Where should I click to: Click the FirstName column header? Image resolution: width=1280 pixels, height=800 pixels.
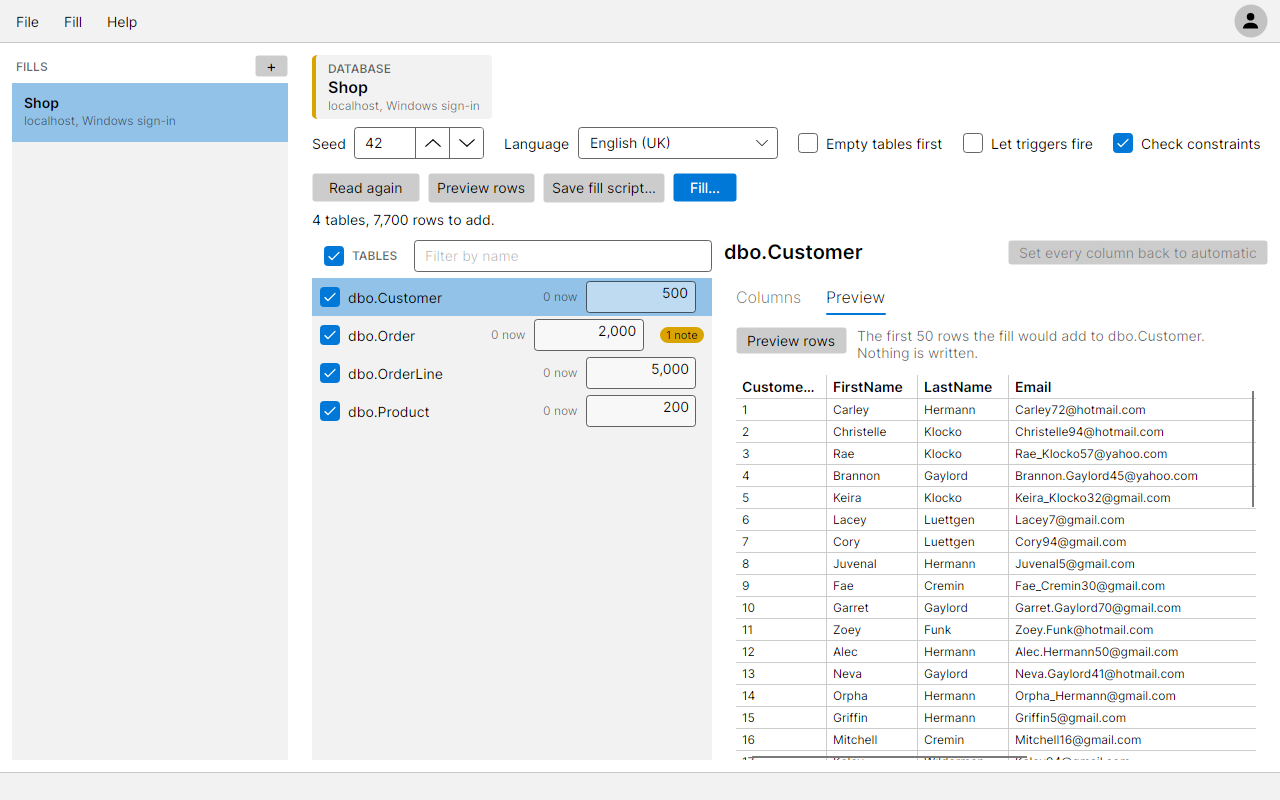(872, 387)
